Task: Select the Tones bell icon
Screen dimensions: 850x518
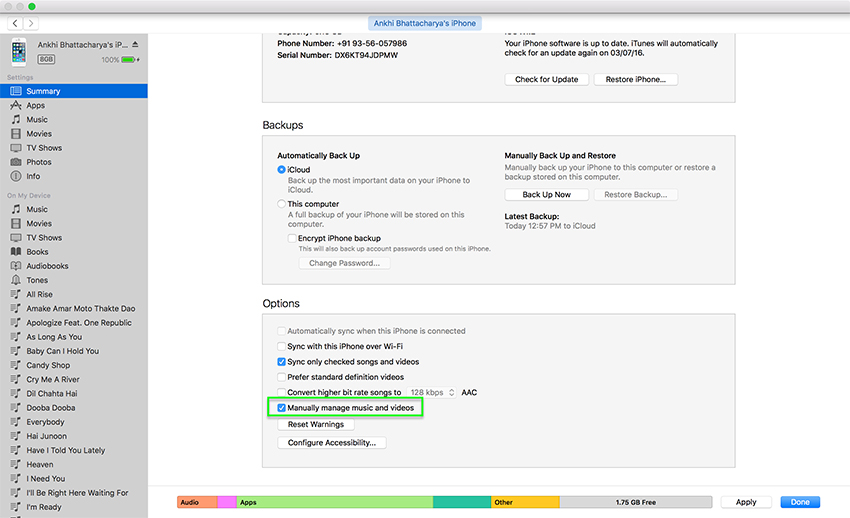Action: coord(16,280)
